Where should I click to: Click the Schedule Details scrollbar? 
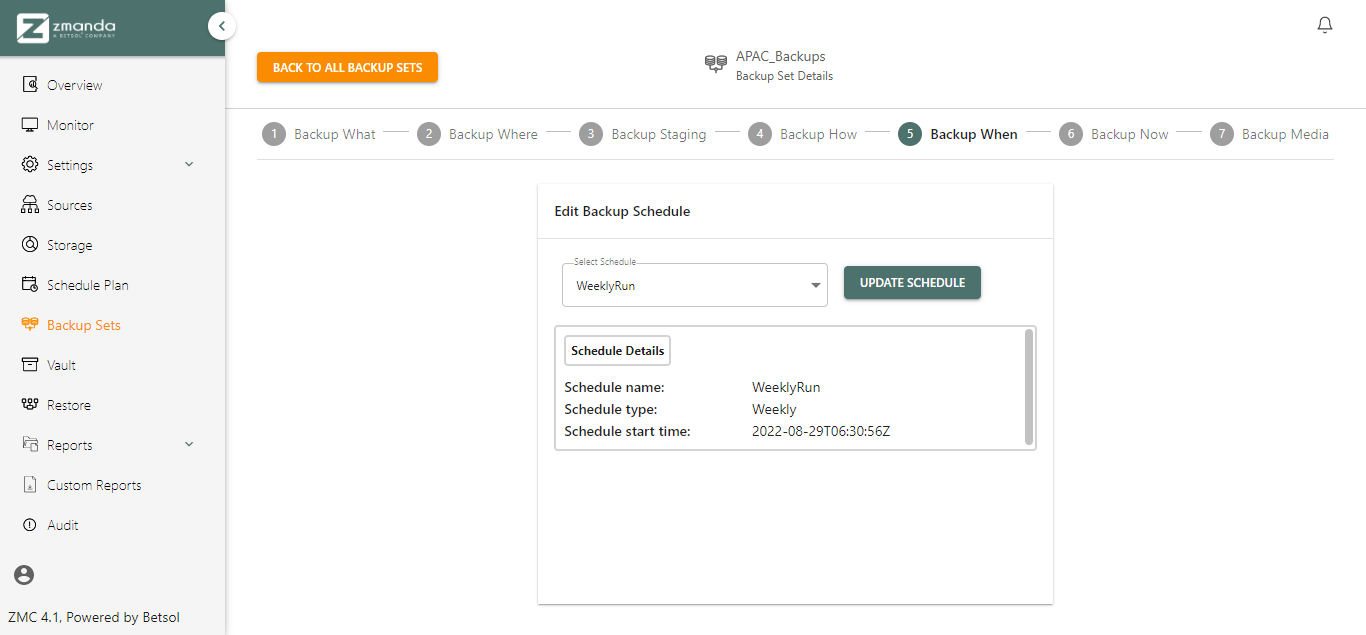coord(1029,386)
